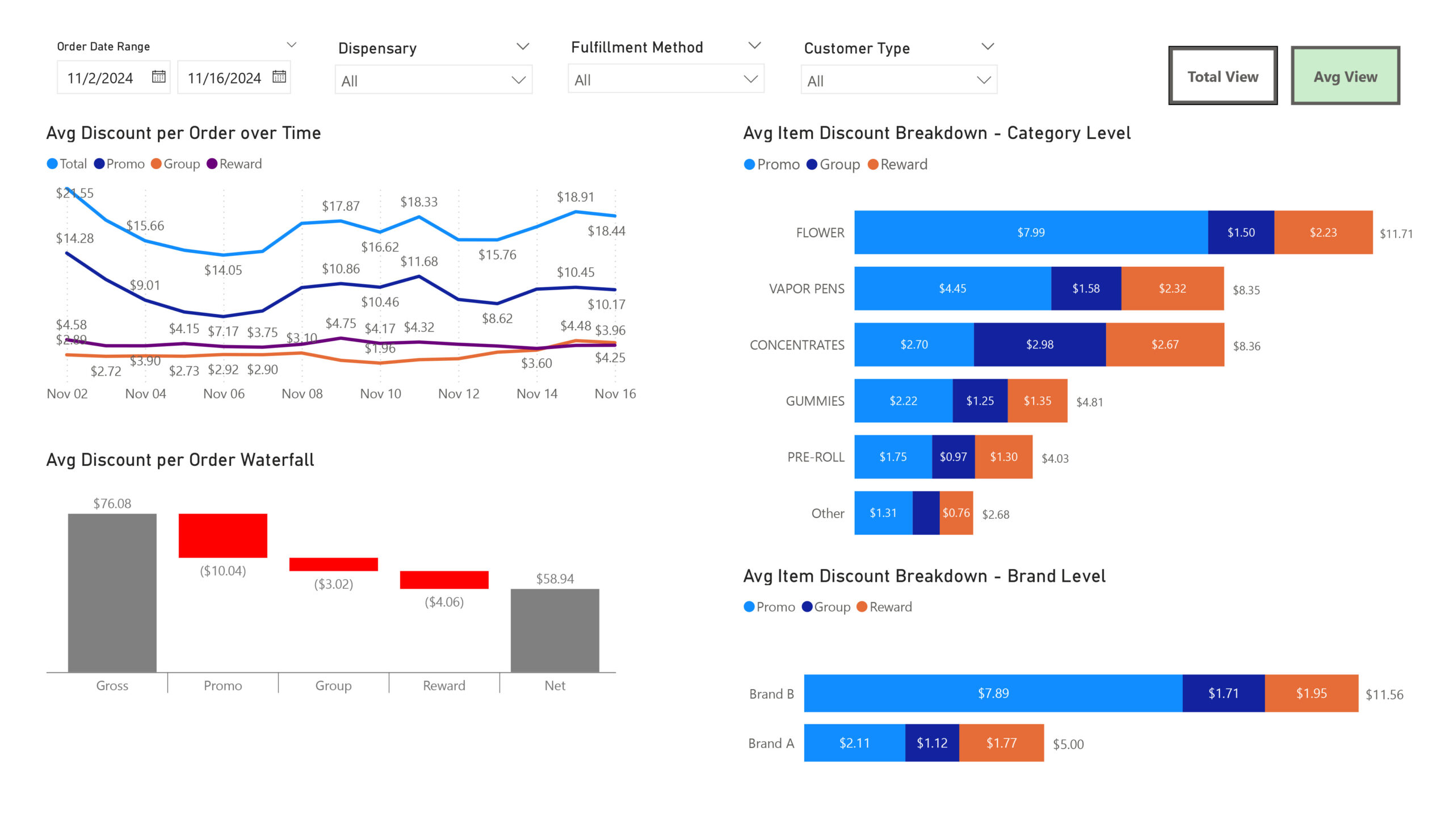This screenshot has height=840, width=1453.
Task: Open the start date calendar picker icon
Action: [158, 77]
